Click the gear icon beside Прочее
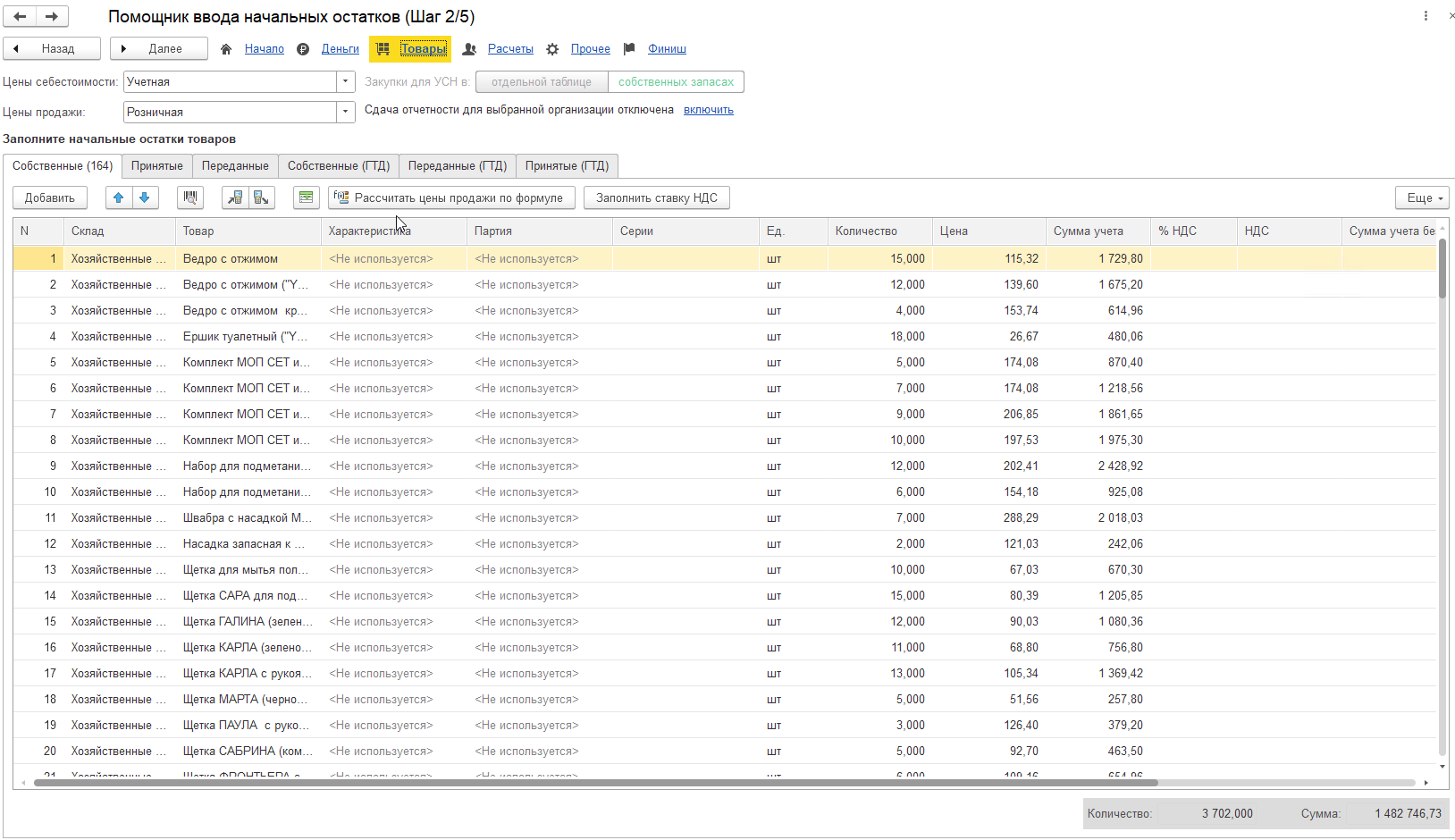 coord(552,49)
